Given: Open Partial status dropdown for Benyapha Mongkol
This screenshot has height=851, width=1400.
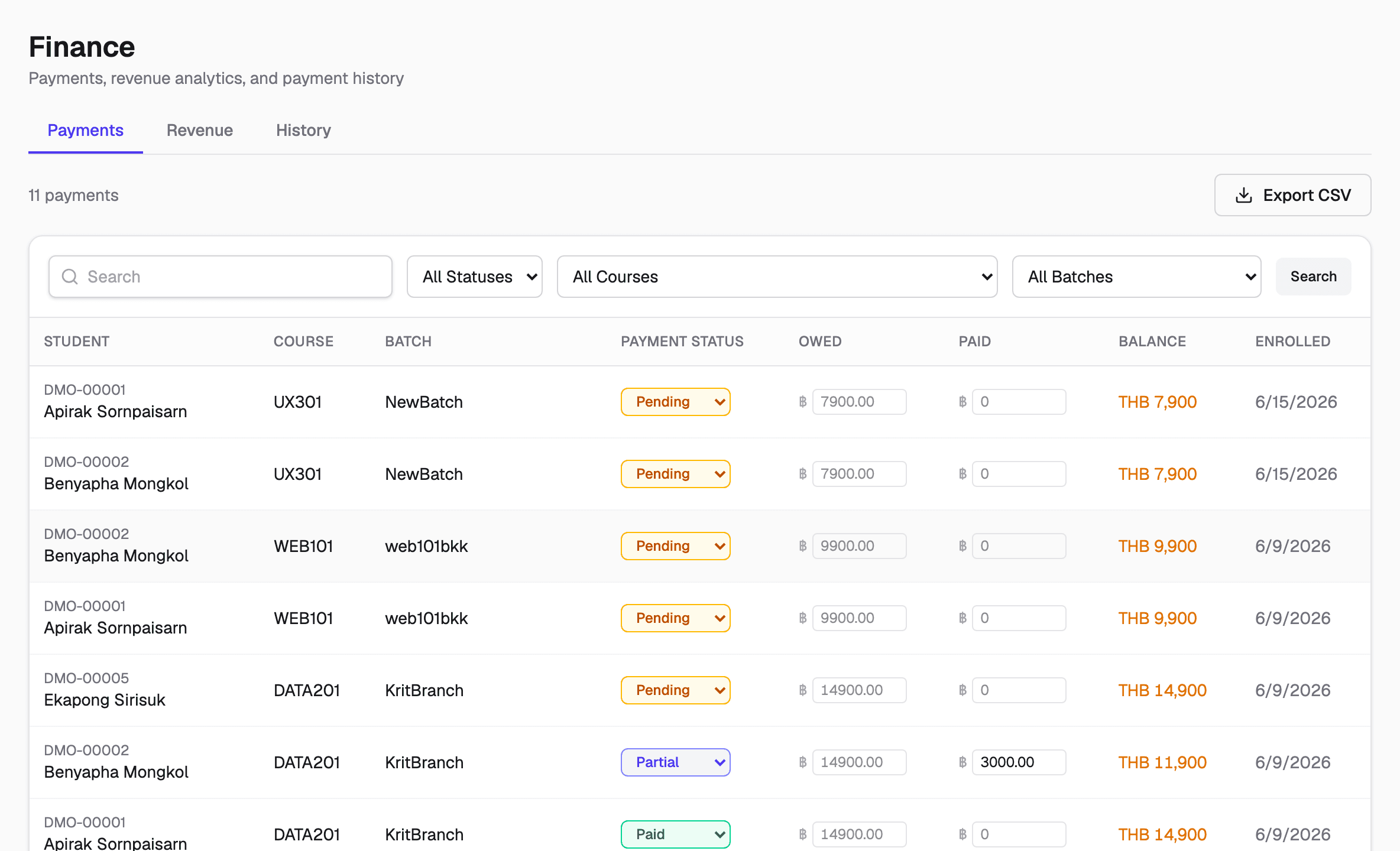Looking at the screenshot, I should [676, 762].
